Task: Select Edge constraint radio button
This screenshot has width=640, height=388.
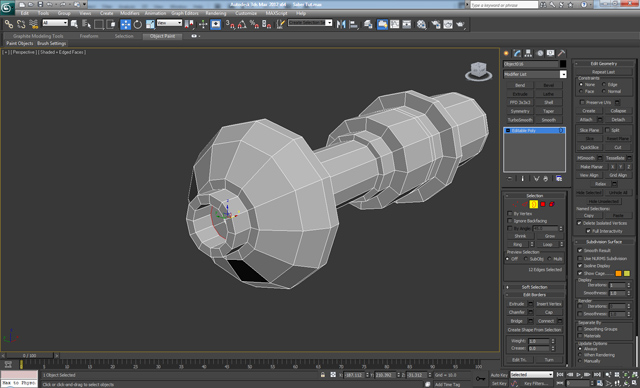Action: tap(604, 84)
